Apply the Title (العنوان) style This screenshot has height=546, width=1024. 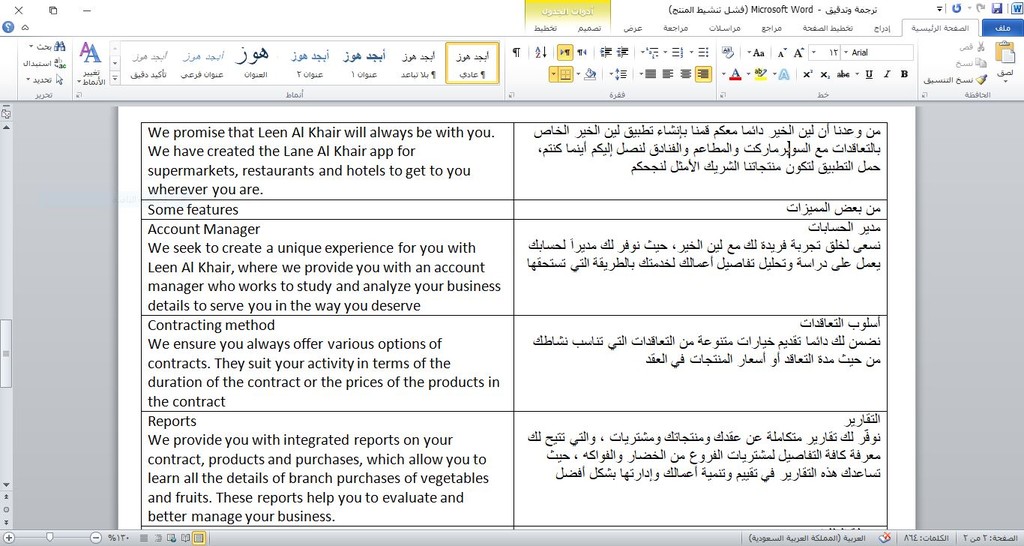tap(255, 63)
